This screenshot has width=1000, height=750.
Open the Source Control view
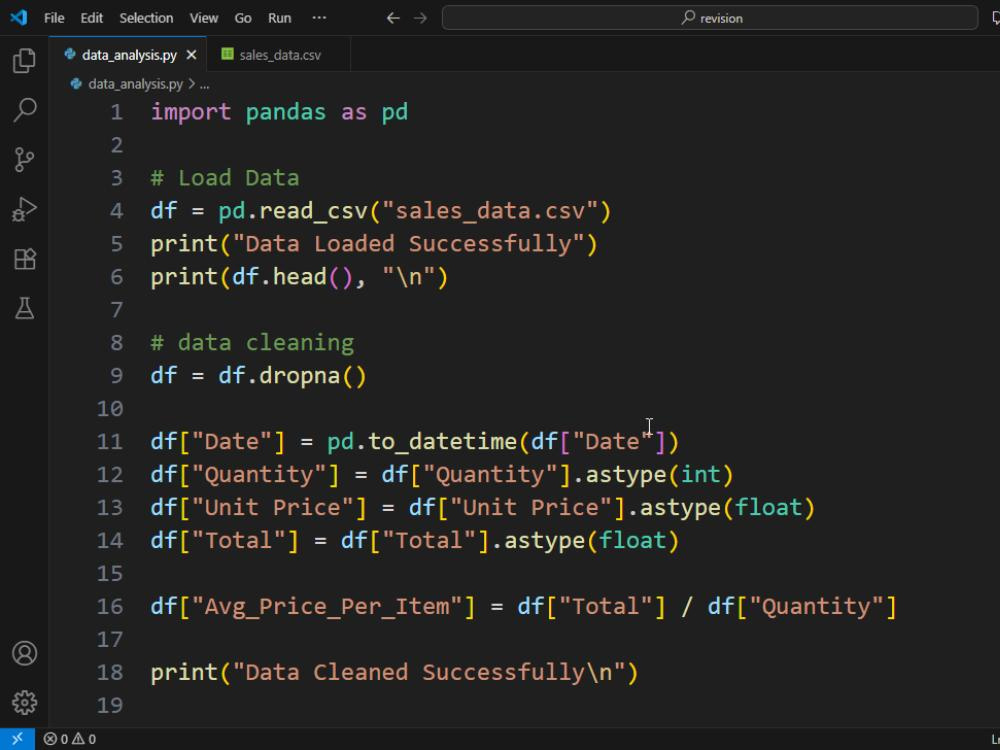coord(24,159)
